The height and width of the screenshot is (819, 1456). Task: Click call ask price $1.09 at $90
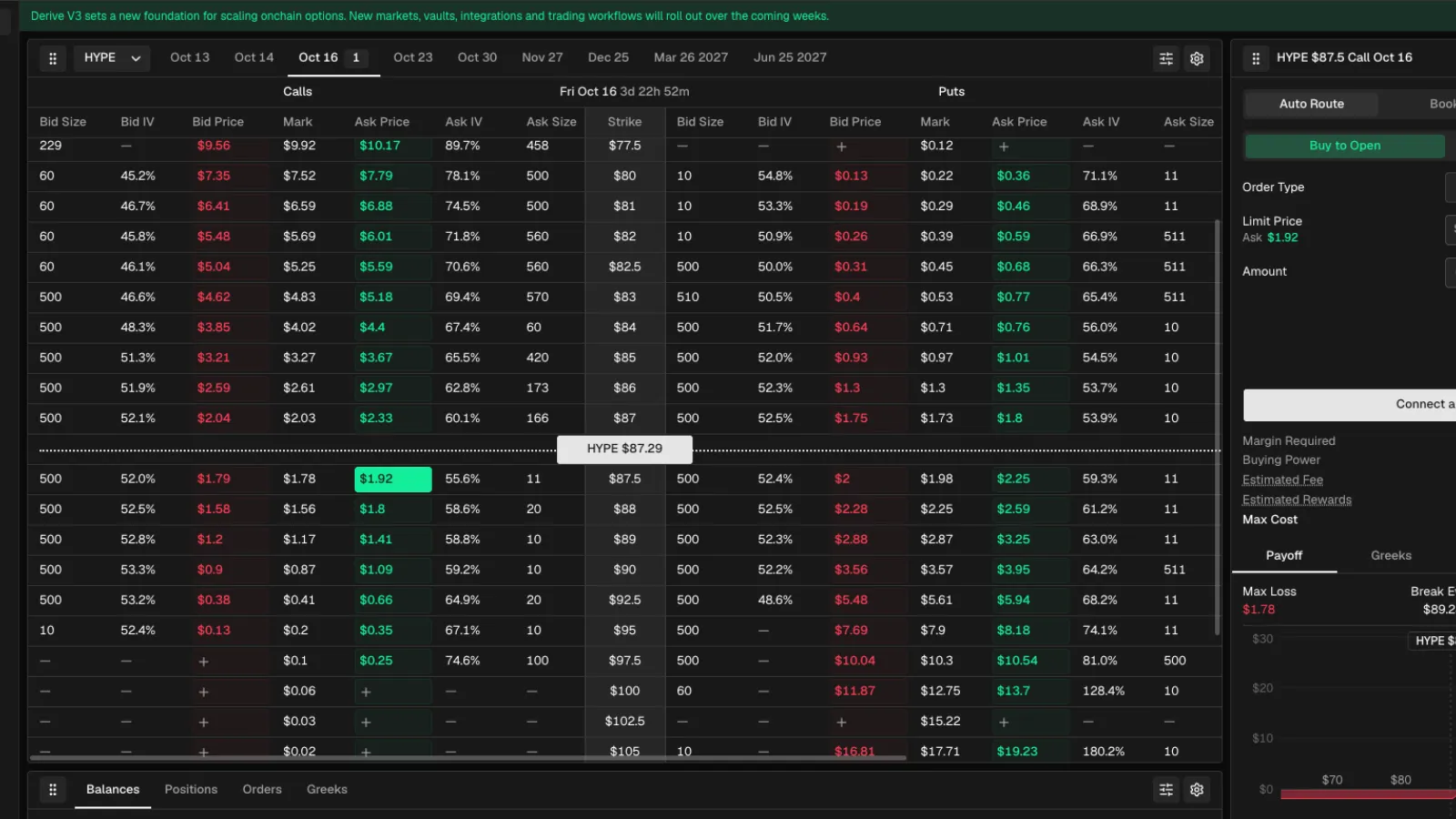click(x=376, y=571)
